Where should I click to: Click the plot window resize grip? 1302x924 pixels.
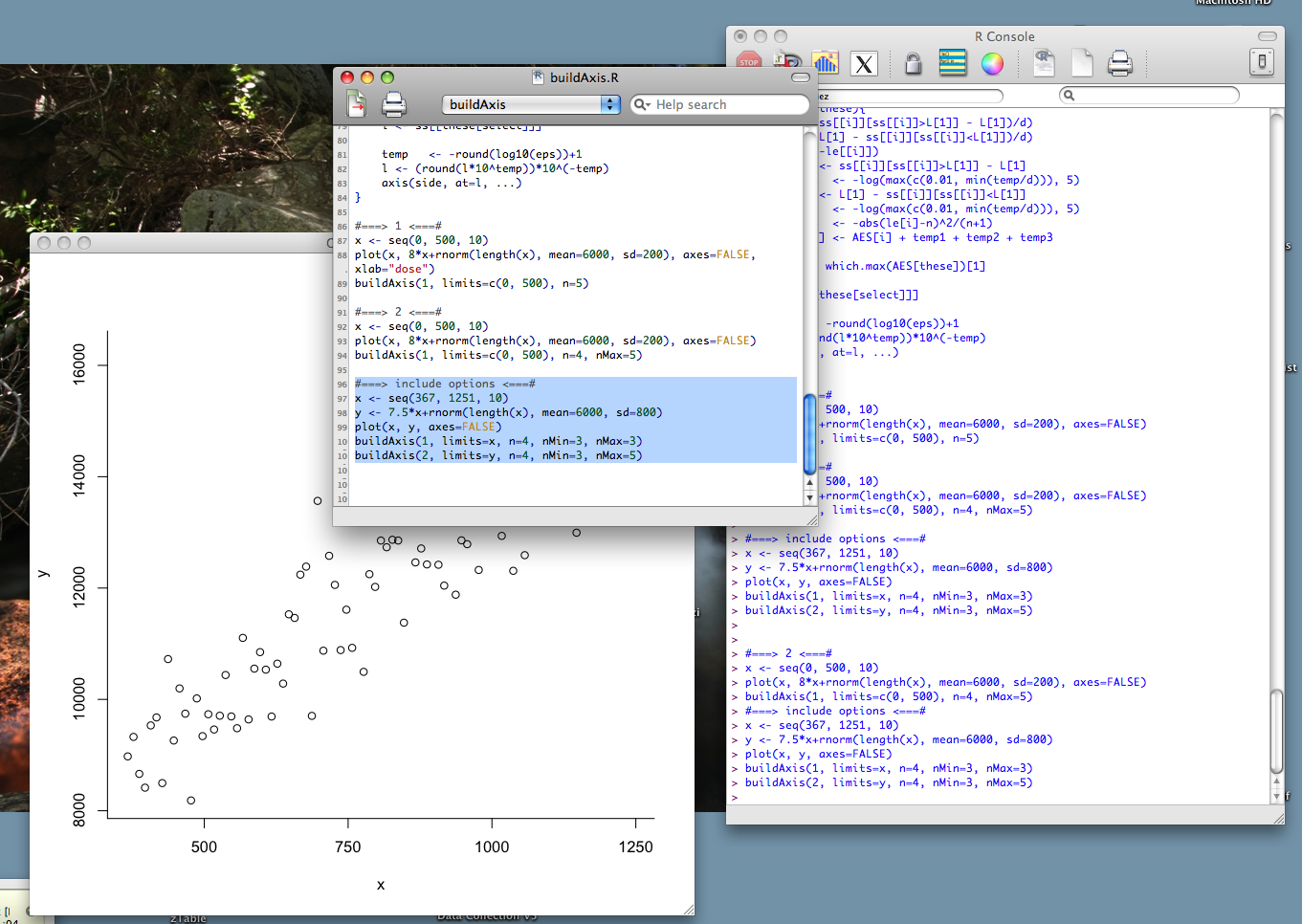(x=688, y=909)
